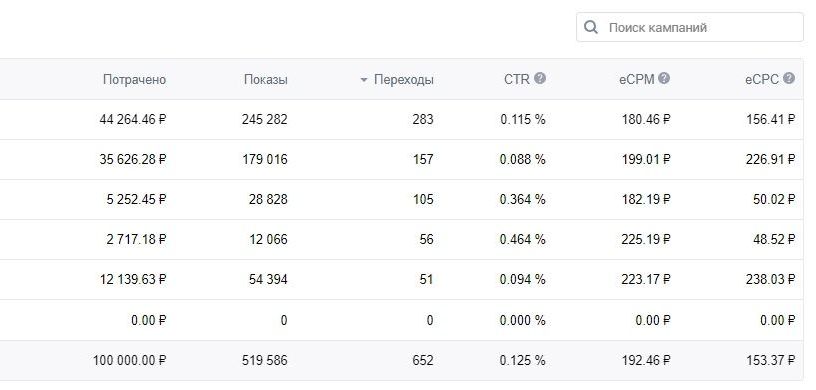Select the 44 264.46 ₽ spent cell

(133, 120)
